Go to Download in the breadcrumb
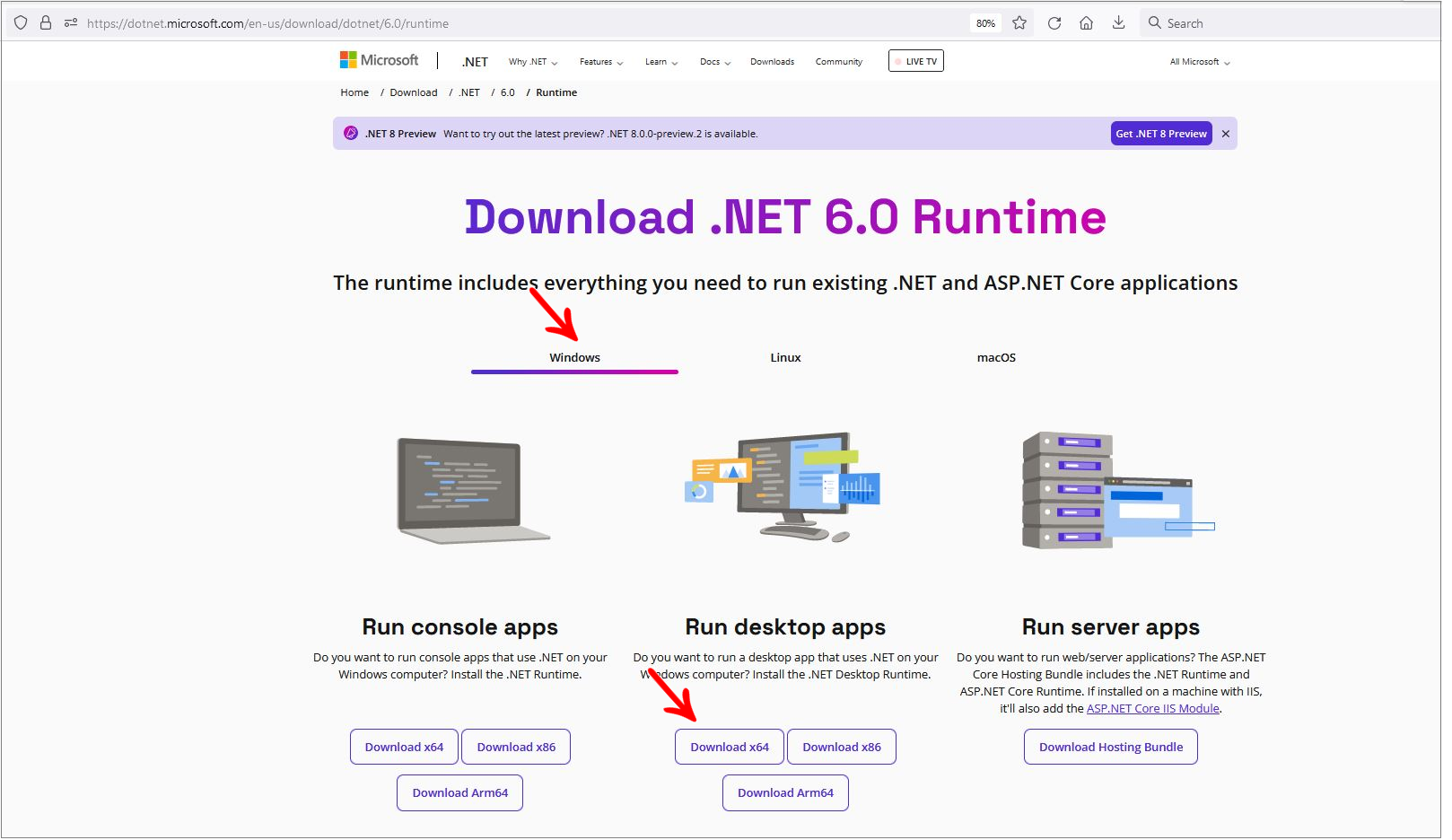 414,92
